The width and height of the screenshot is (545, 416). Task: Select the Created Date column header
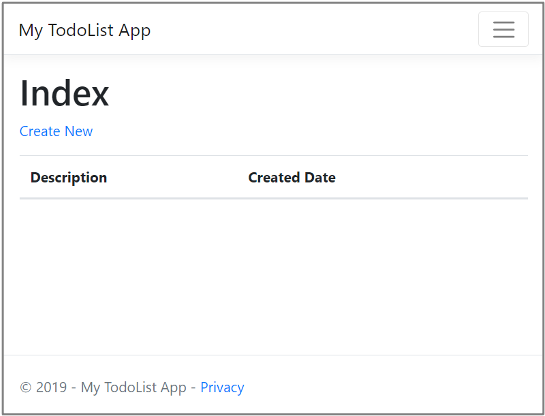[x=292, y=178]
